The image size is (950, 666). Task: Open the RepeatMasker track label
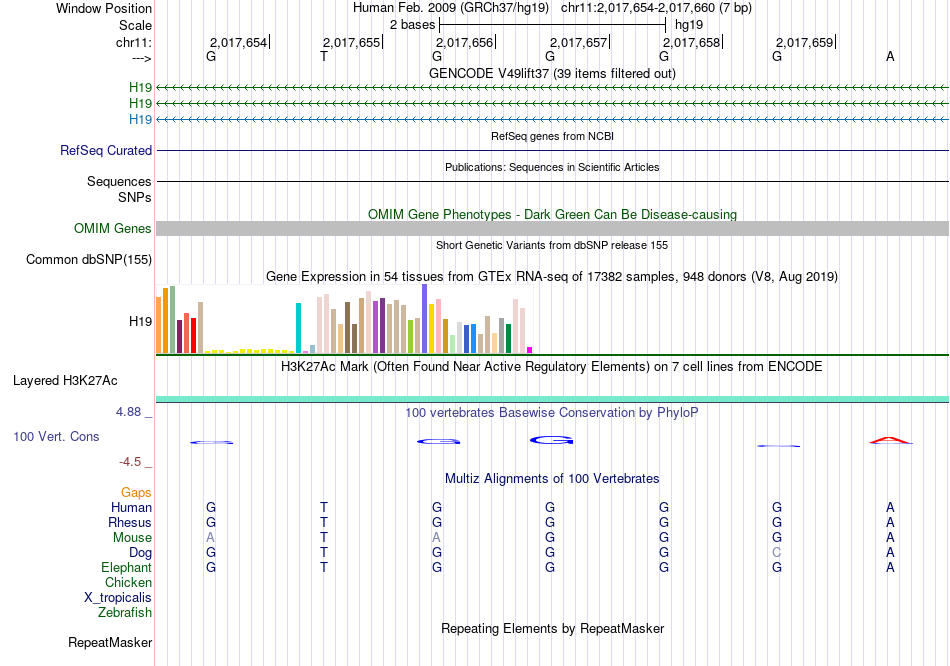(110, 642)
